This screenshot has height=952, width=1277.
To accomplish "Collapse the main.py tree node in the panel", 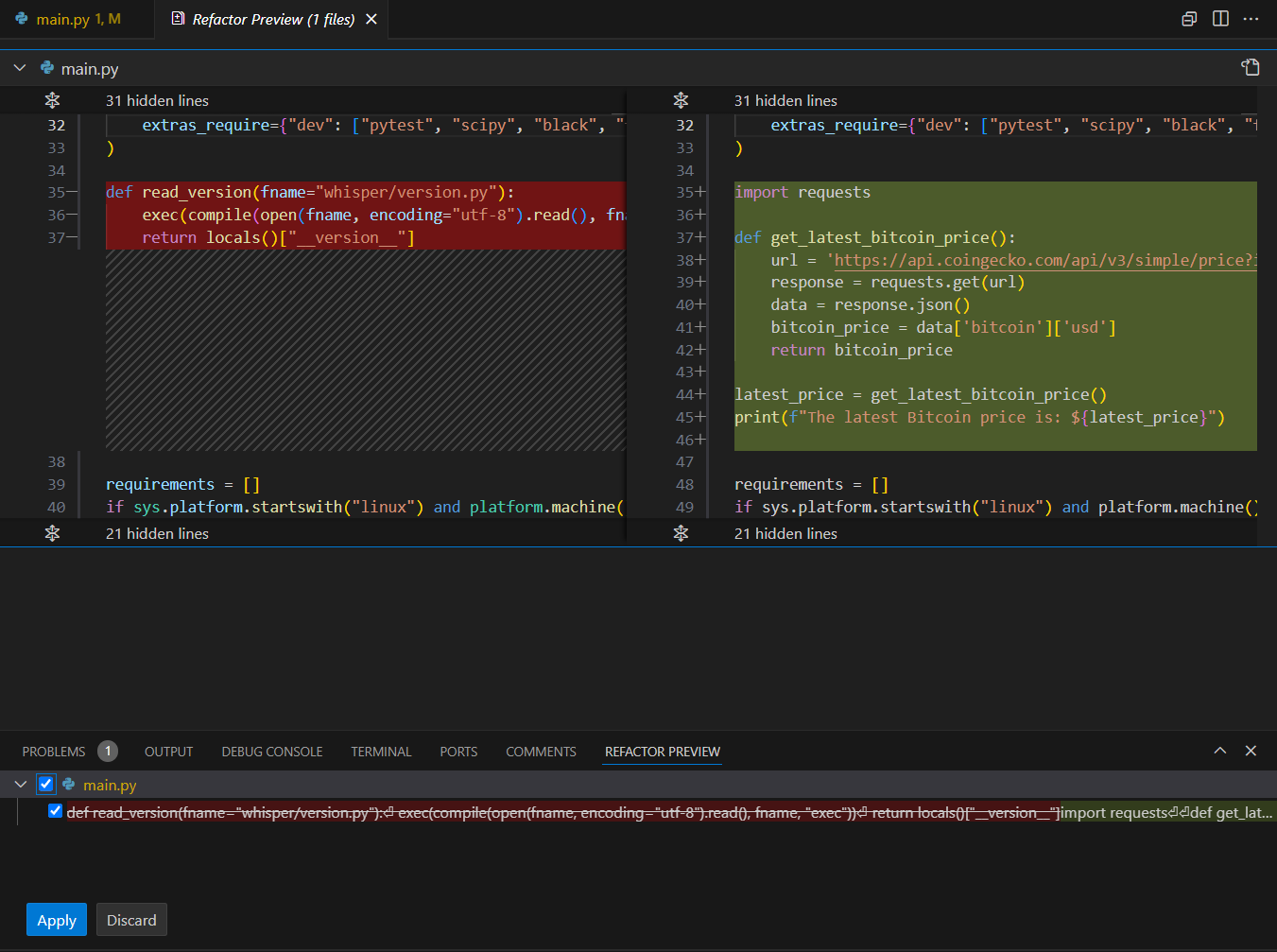I will click(x=20, y=785).
